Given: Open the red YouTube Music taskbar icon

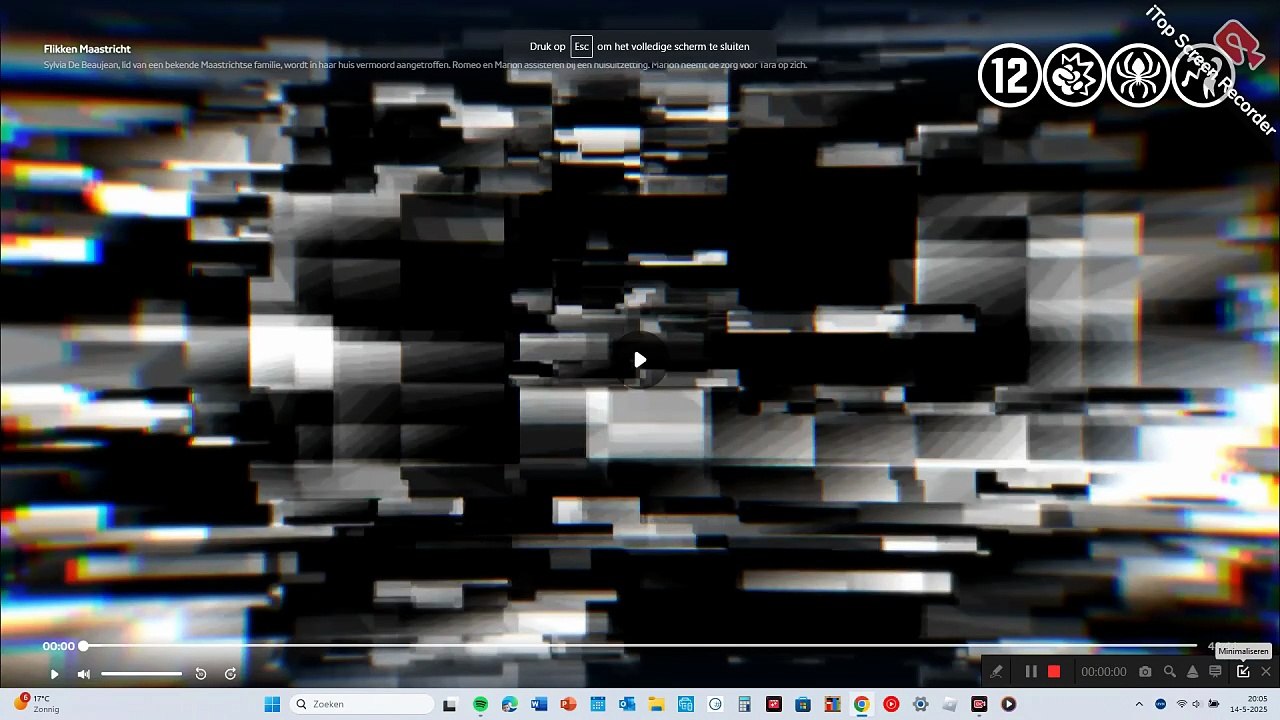Looking at the screenshot, I should pos(891,704).
